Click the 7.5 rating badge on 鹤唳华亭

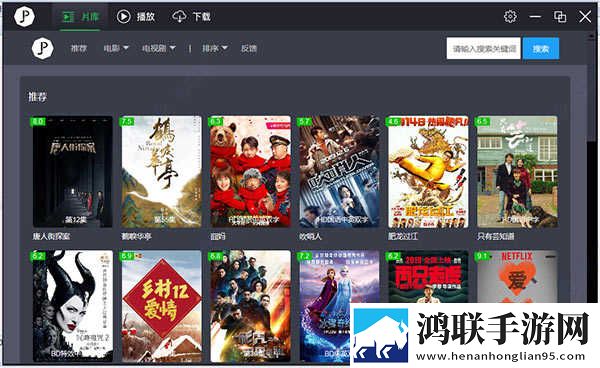coord(126,121)
